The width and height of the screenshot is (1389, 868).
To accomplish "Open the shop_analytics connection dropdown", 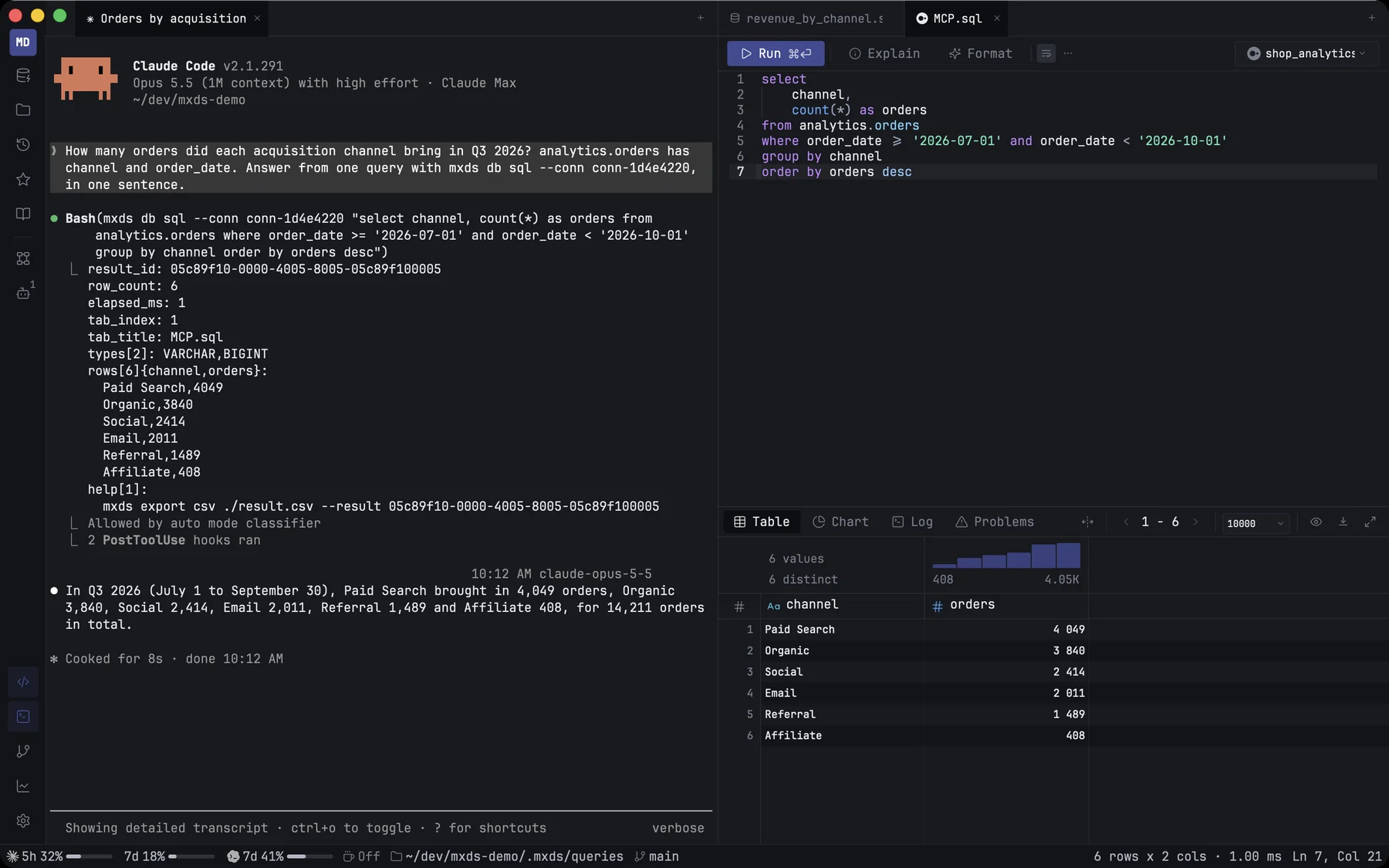I will pos(1306,53).
